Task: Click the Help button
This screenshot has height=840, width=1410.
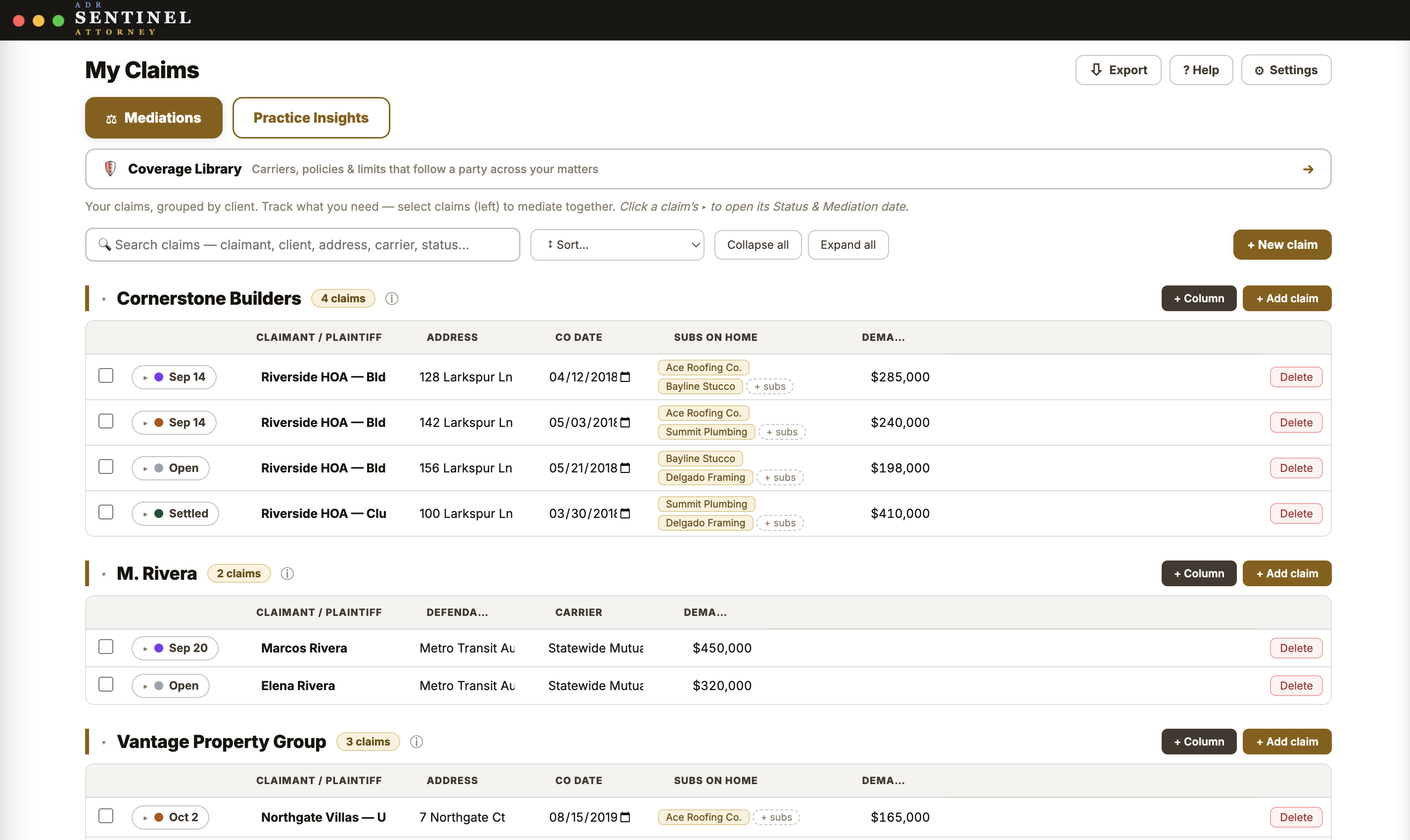Action: tap(1201, 70)
